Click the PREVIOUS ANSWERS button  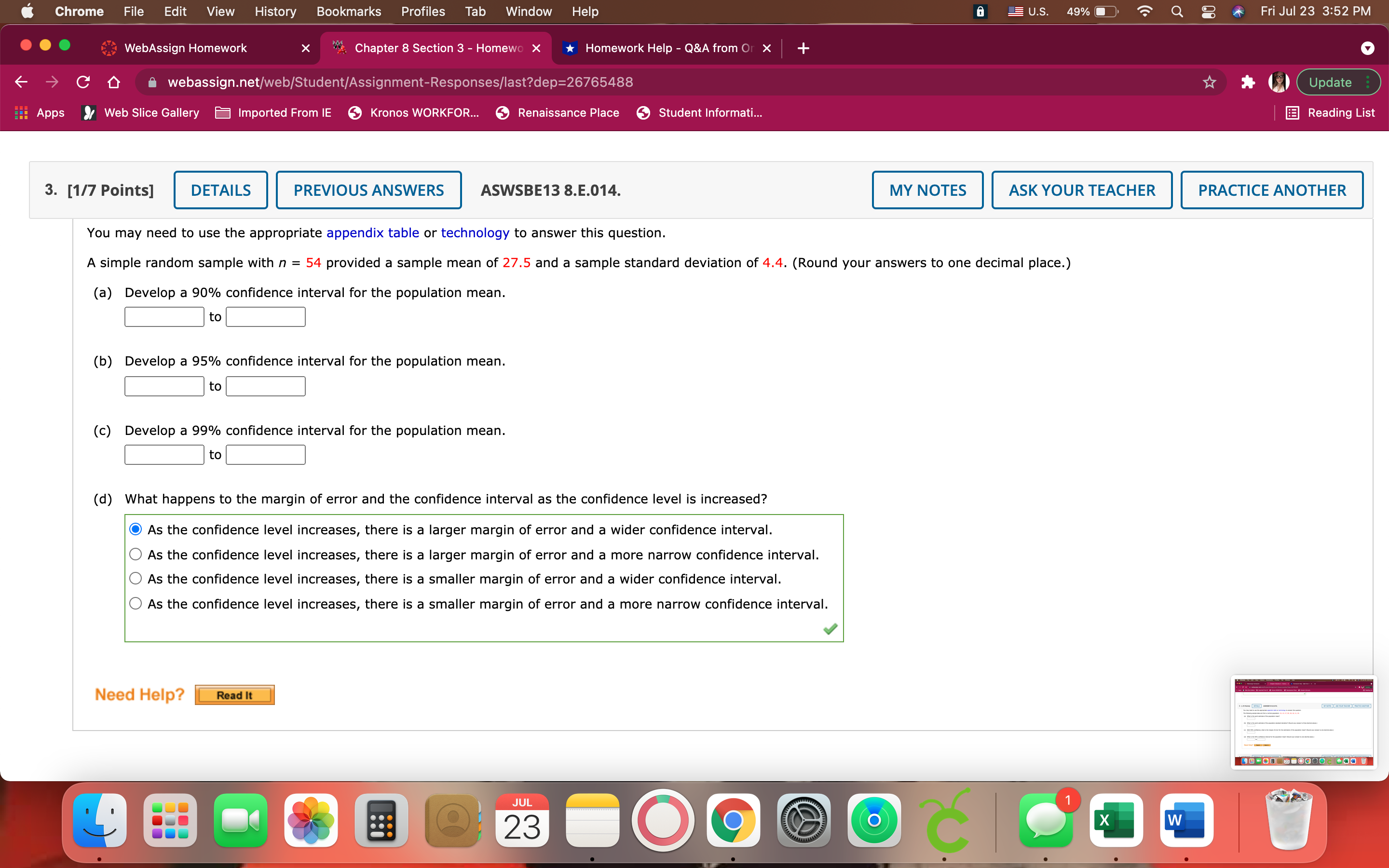tap(368, 190)
